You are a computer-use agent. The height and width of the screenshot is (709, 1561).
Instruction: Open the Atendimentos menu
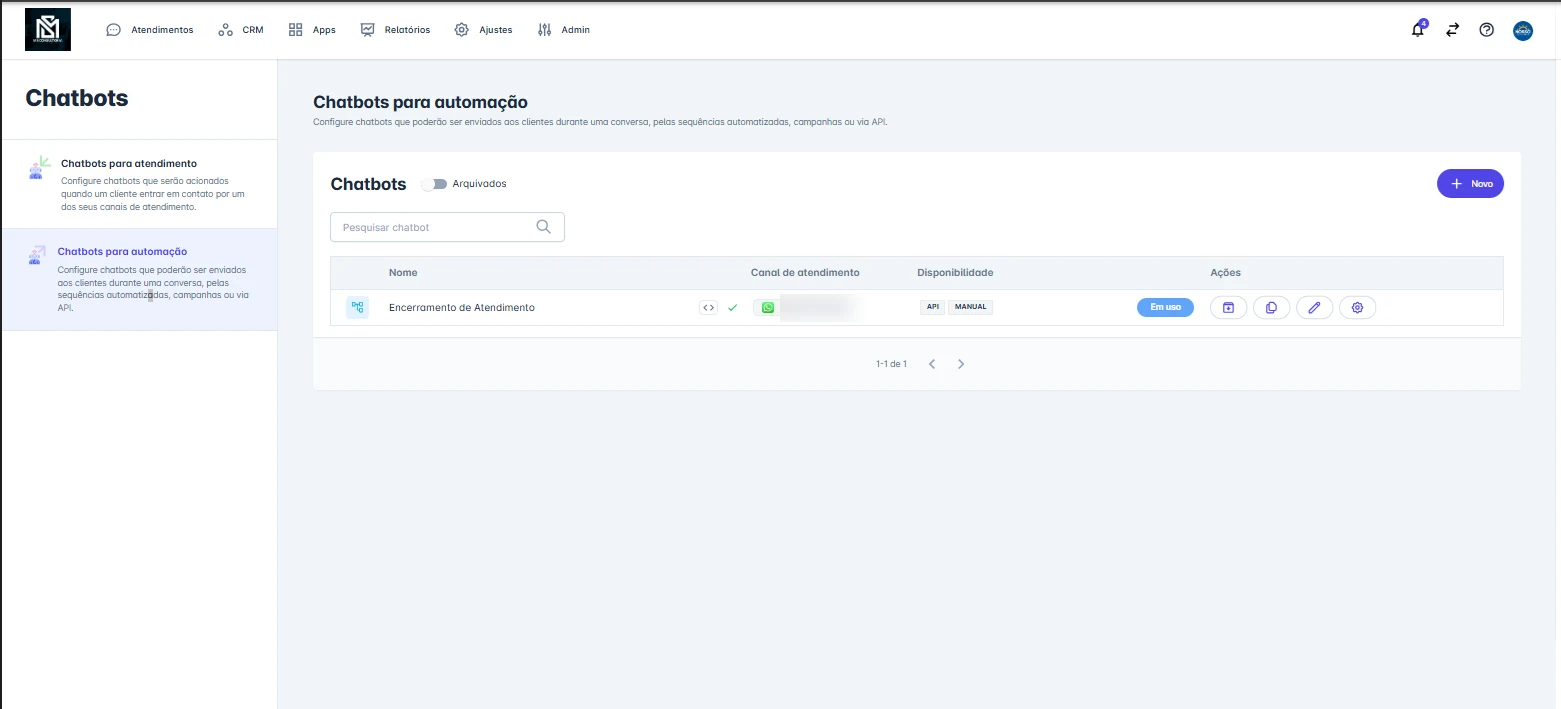[x=150, y=30]
